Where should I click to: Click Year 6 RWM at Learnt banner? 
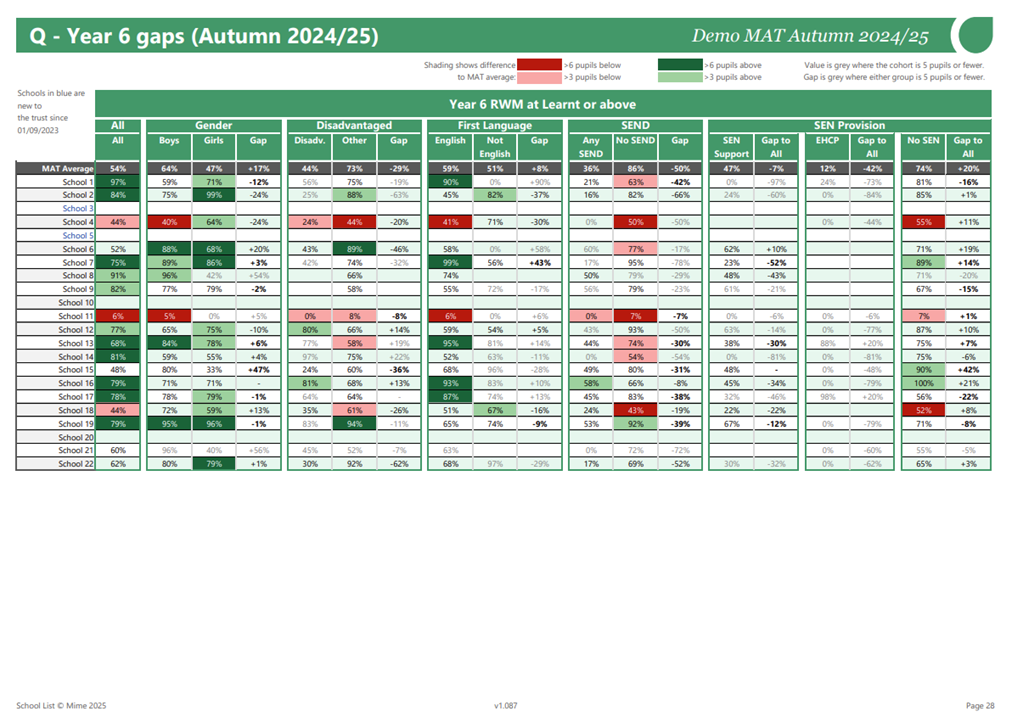point(543,104)
